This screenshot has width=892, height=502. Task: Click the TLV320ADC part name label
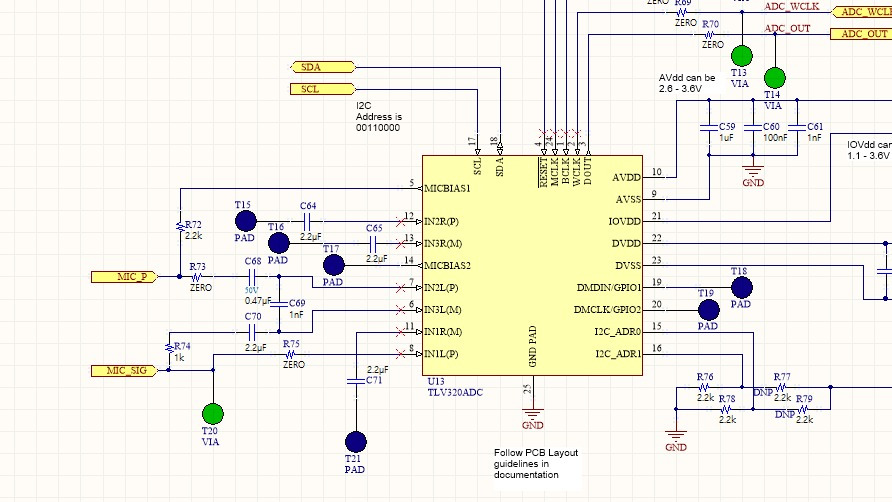pos(455,392)
